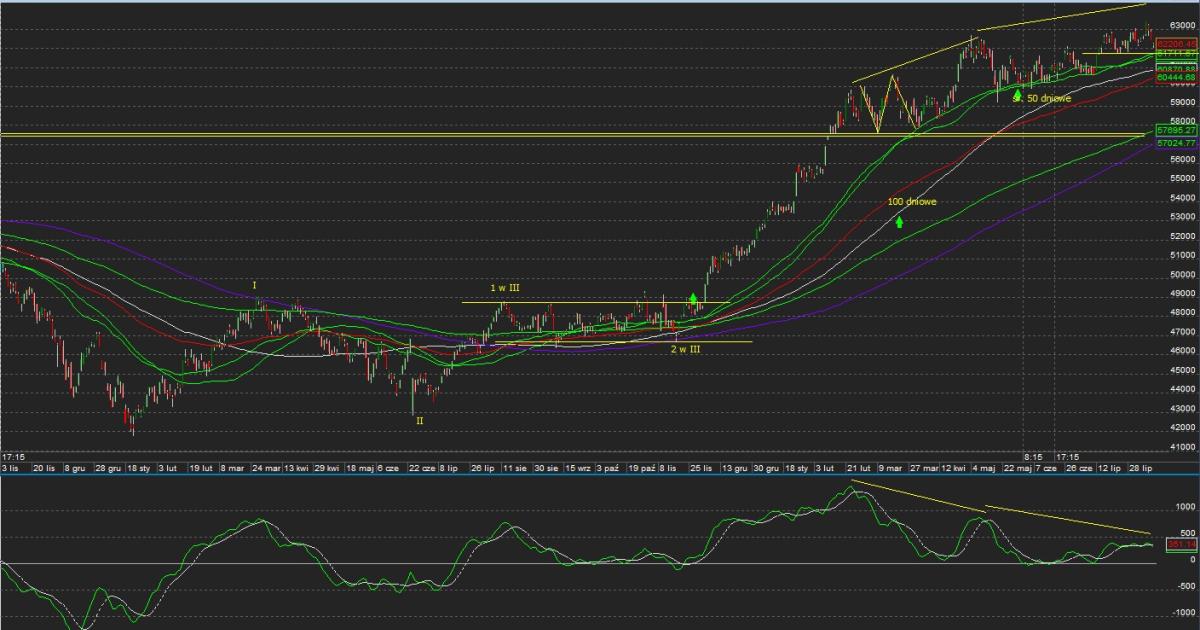Select the "50 dniowe" text label
This screenshot has height=630, width=1200.
[x=1049, y=99]
